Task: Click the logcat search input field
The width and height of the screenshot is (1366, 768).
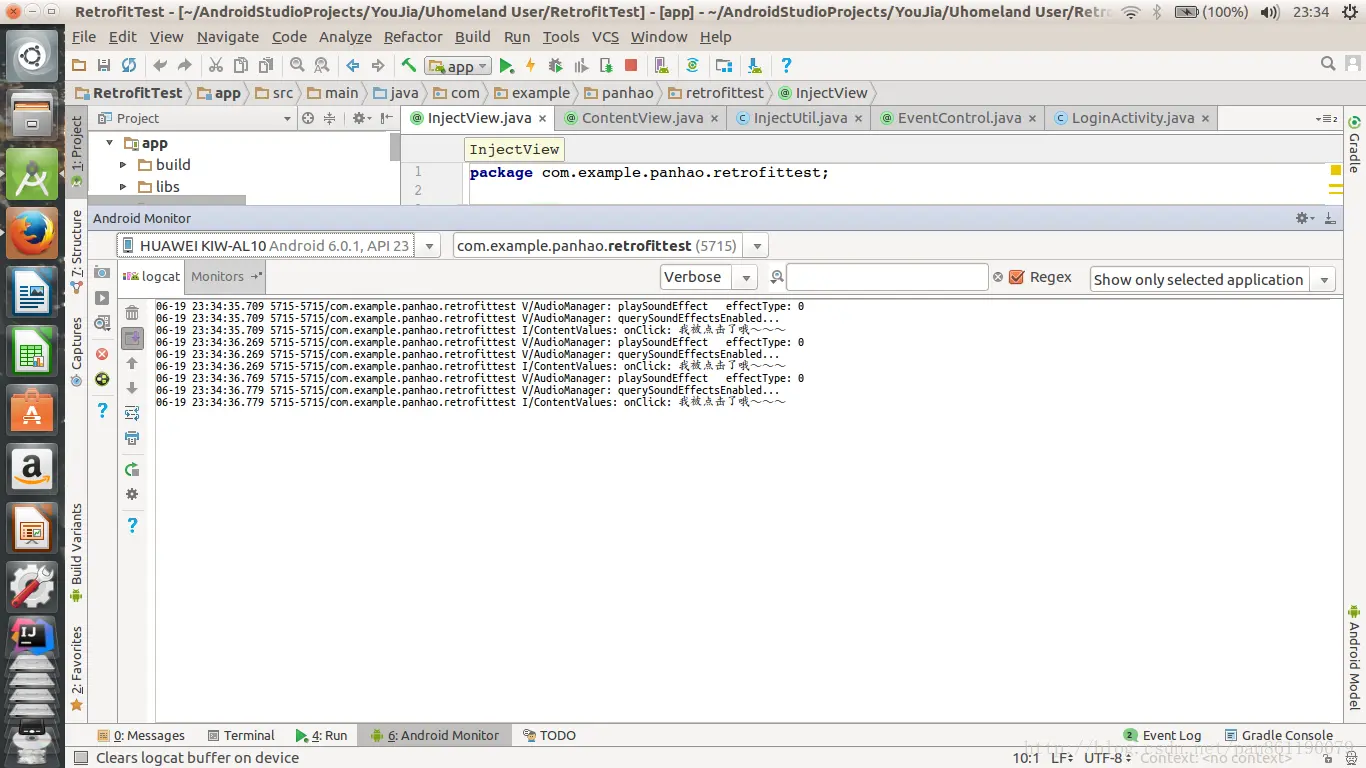Action: (x=887, y=277)
